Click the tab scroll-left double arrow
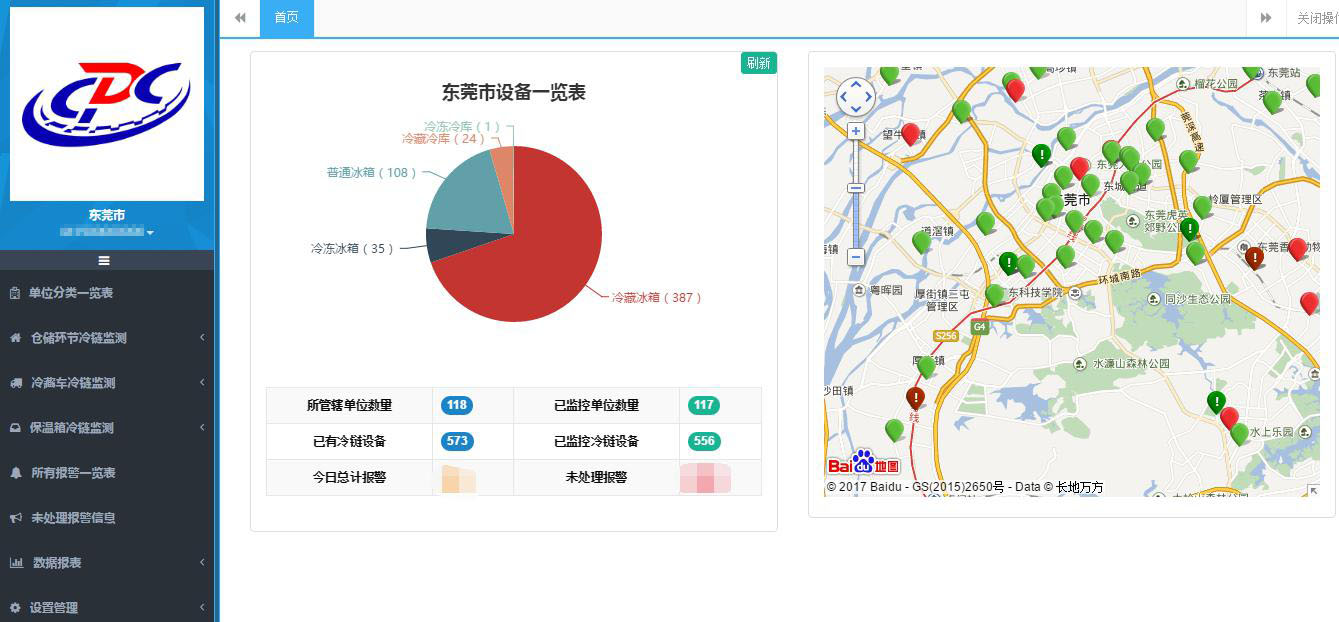Viewport: 1339px width, 622px height. point(240,18)
